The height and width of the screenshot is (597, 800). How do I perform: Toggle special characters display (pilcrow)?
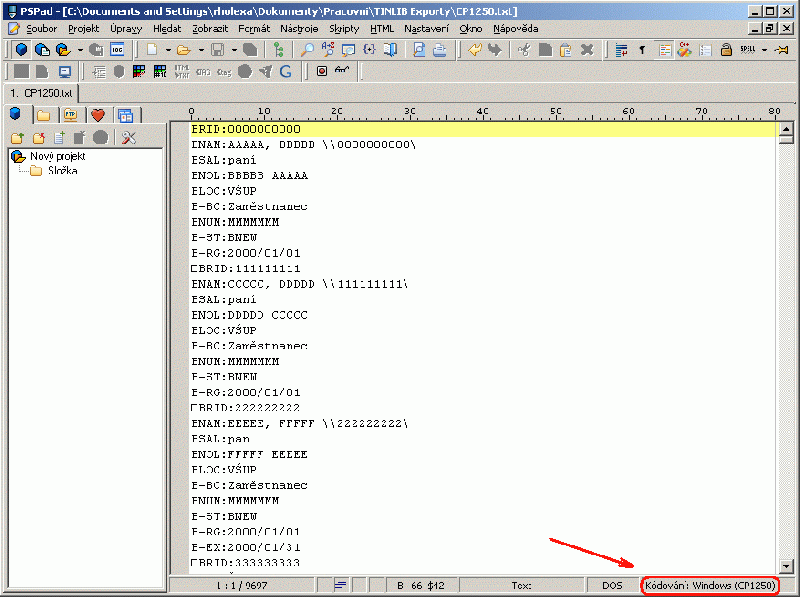click(642, 49)
